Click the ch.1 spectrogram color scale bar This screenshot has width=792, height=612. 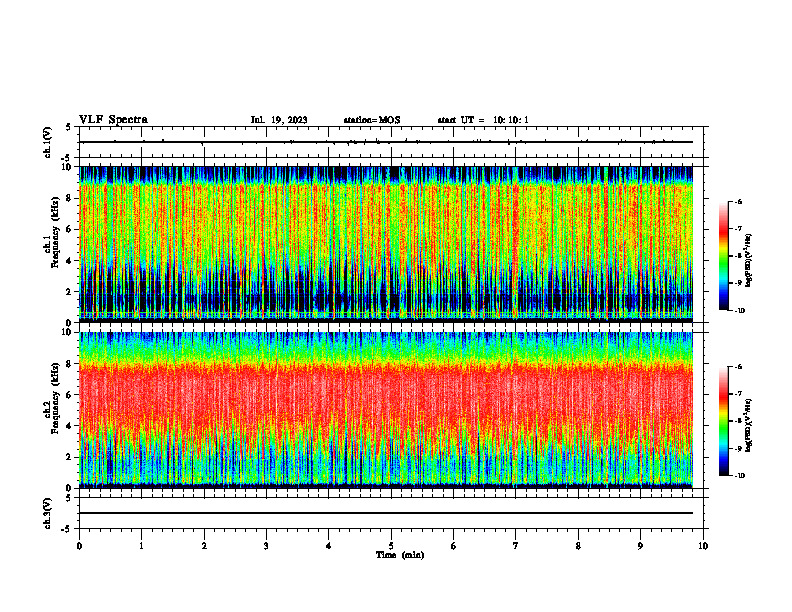[723, 256]
